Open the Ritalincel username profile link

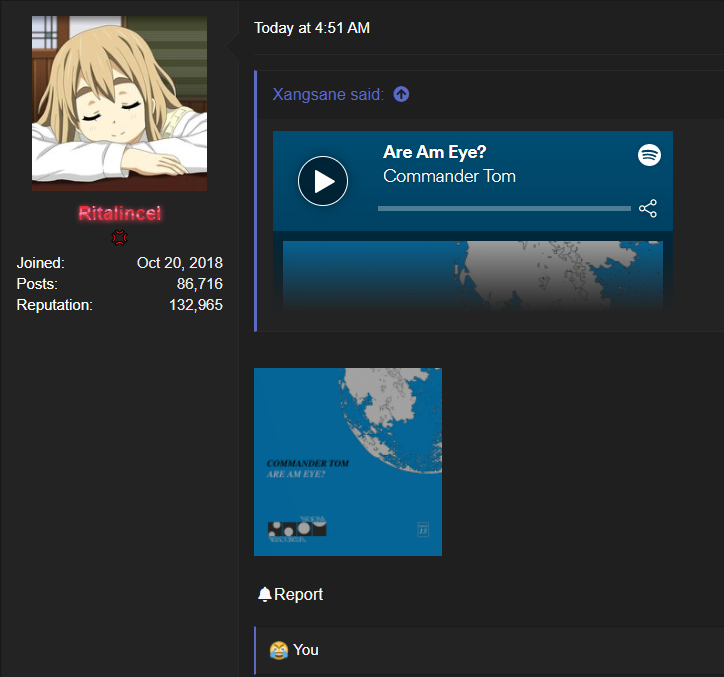(120, 213)
